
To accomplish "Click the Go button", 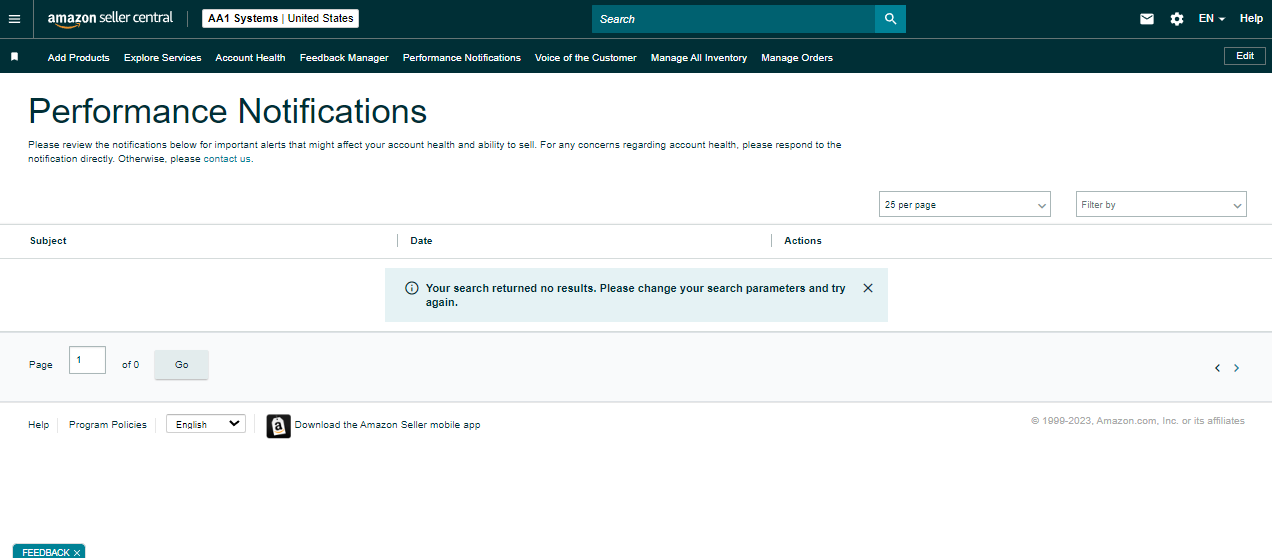I will [x=182, y=365].
